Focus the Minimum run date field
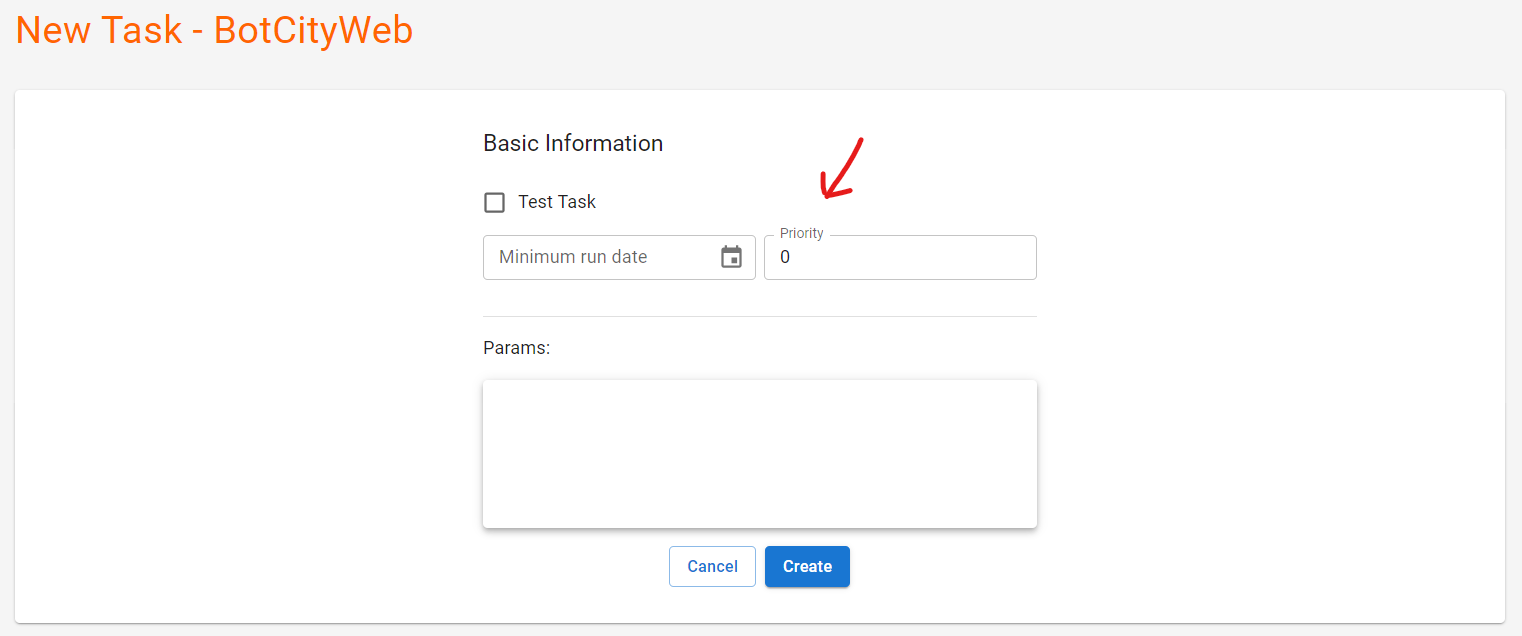Screen dimensions: 1522x636 [619, 257]
